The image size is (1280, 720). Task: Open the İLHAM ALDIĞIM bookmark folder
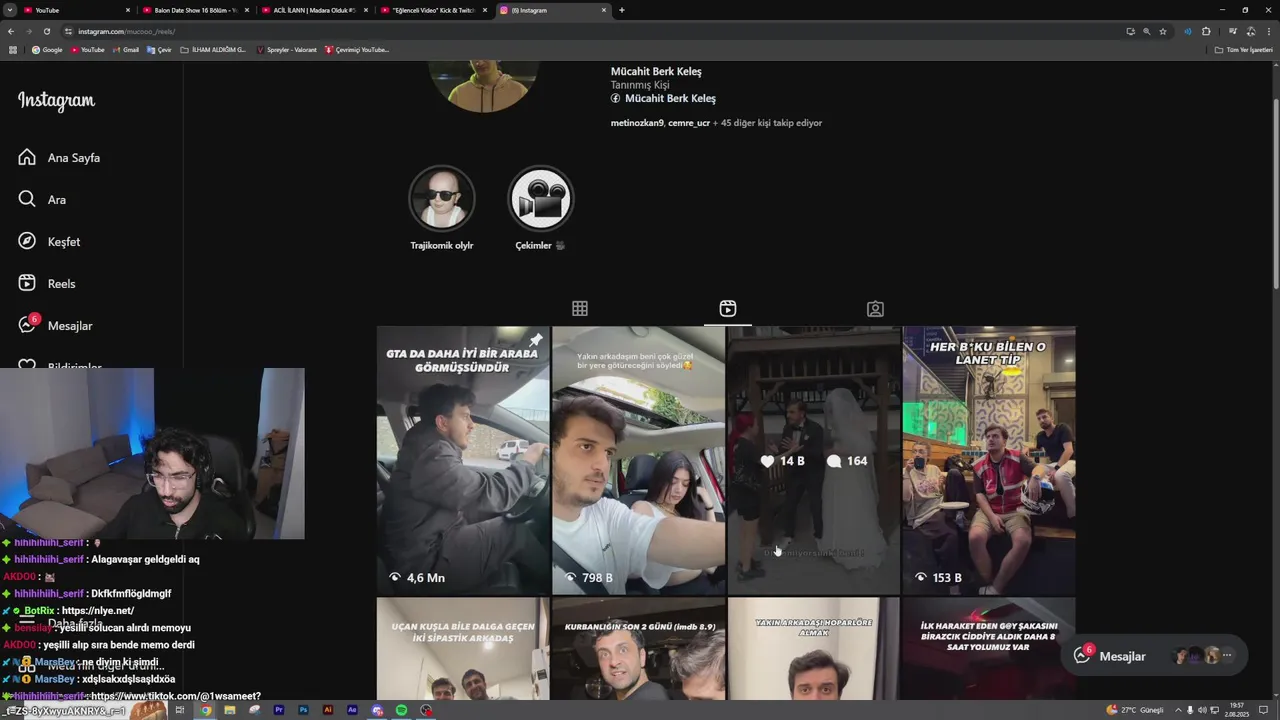[x=213, y=49]
